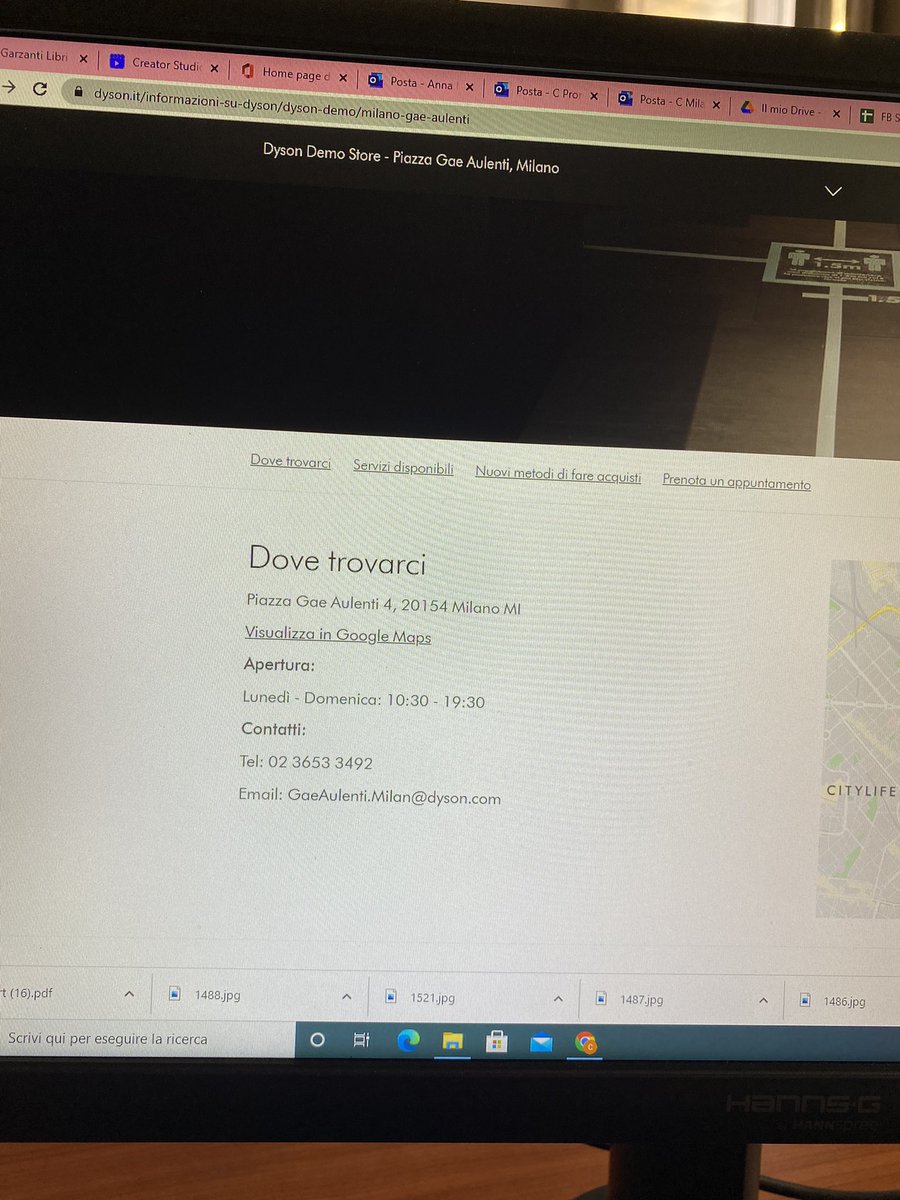Open the Mail app from the taskbar
The image size is (900, 1200).
(541, 1043)
